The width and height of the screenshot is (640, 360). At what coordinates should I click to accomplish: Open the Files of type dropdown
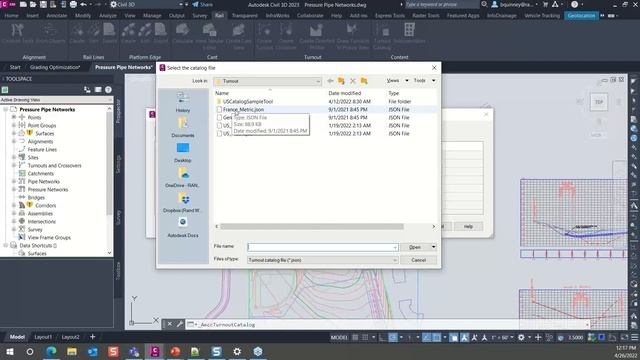395,260
